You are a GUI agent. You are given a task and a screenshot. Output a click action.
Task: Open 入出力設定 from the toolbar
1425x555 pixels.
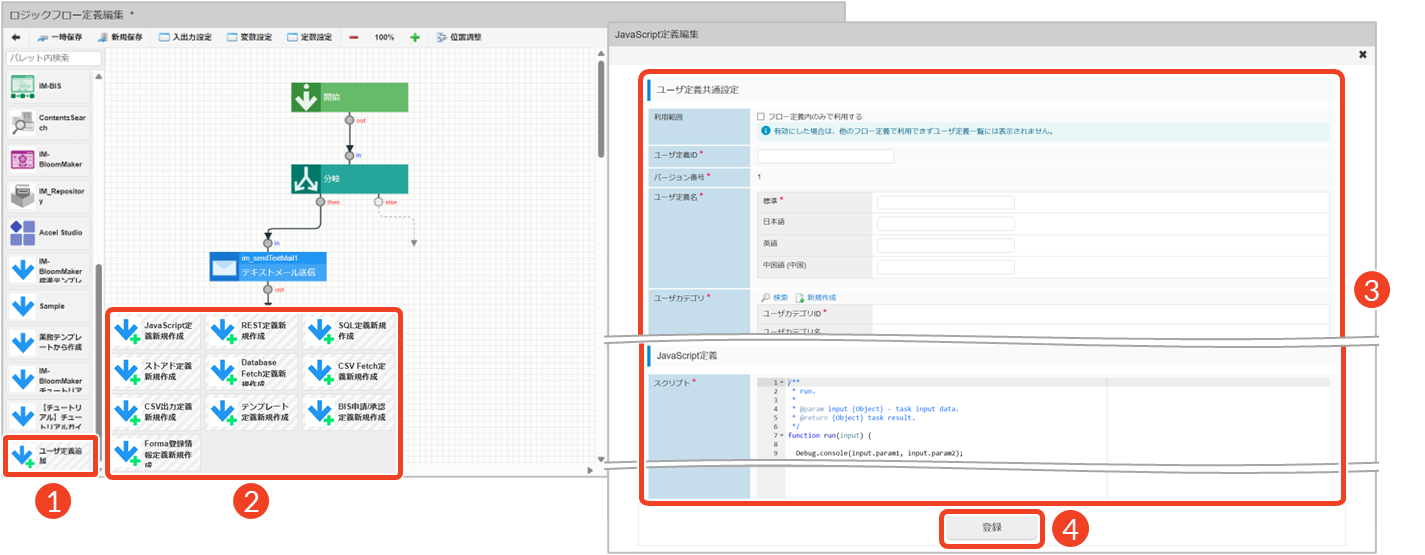tap(185, 37)
